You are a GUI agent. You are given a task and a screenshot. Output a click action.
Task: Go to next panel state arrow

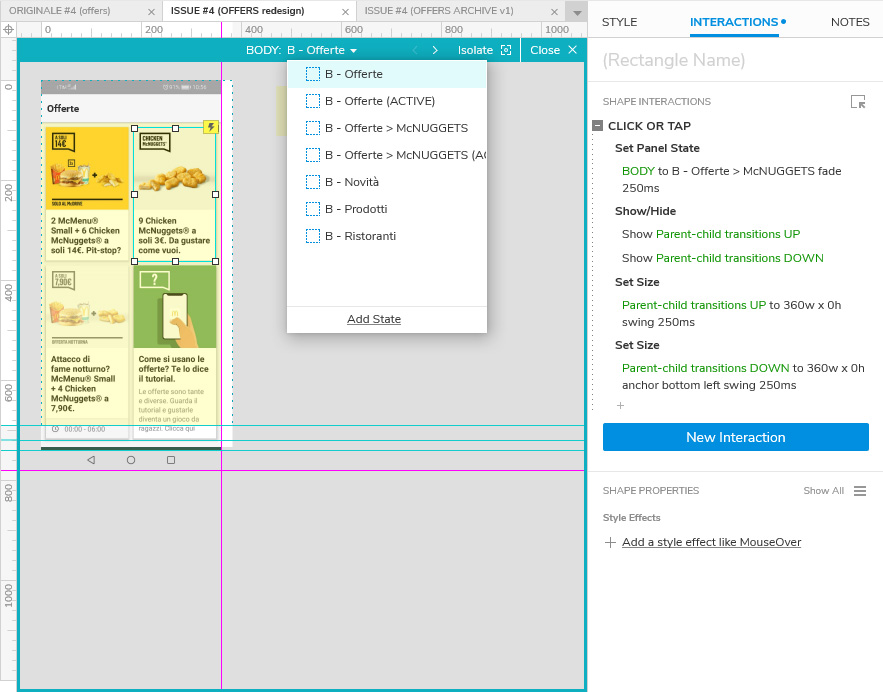pyautogui.click(x=435, y=50)
